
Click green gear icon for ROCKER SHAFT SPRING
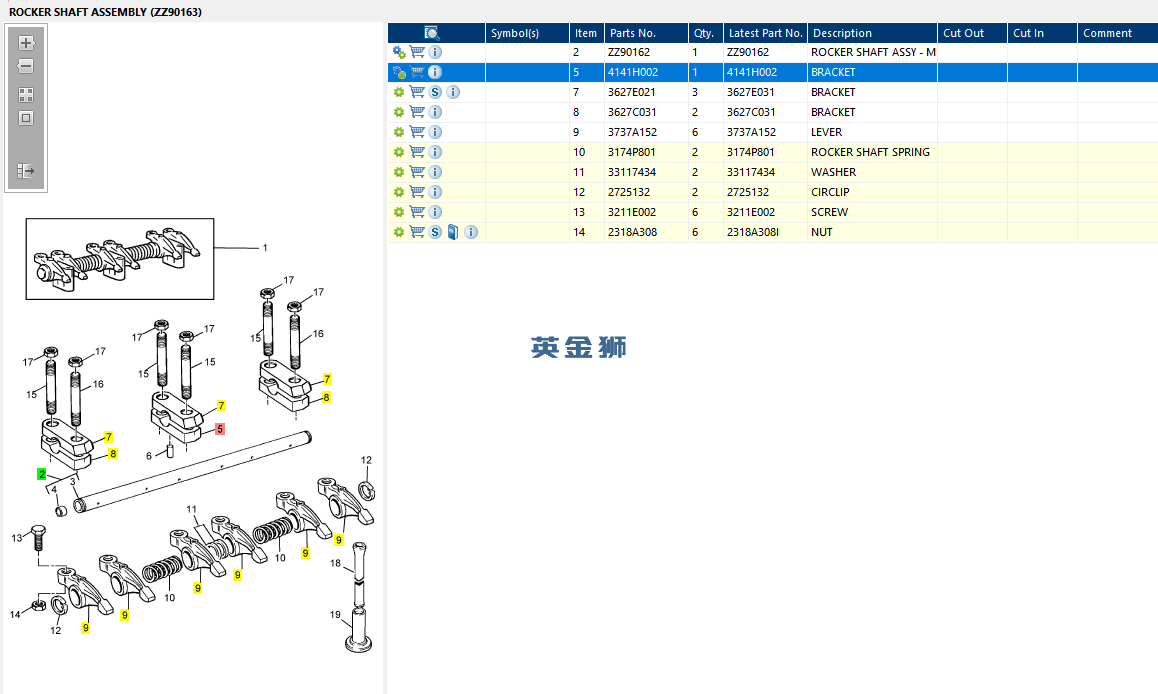point(399,152)
